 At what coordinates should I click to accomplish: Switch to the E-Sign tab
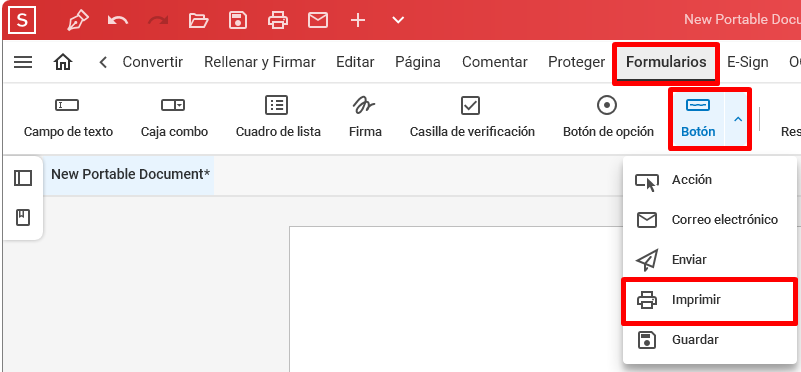pyautogui.click(x=747, y=62)
